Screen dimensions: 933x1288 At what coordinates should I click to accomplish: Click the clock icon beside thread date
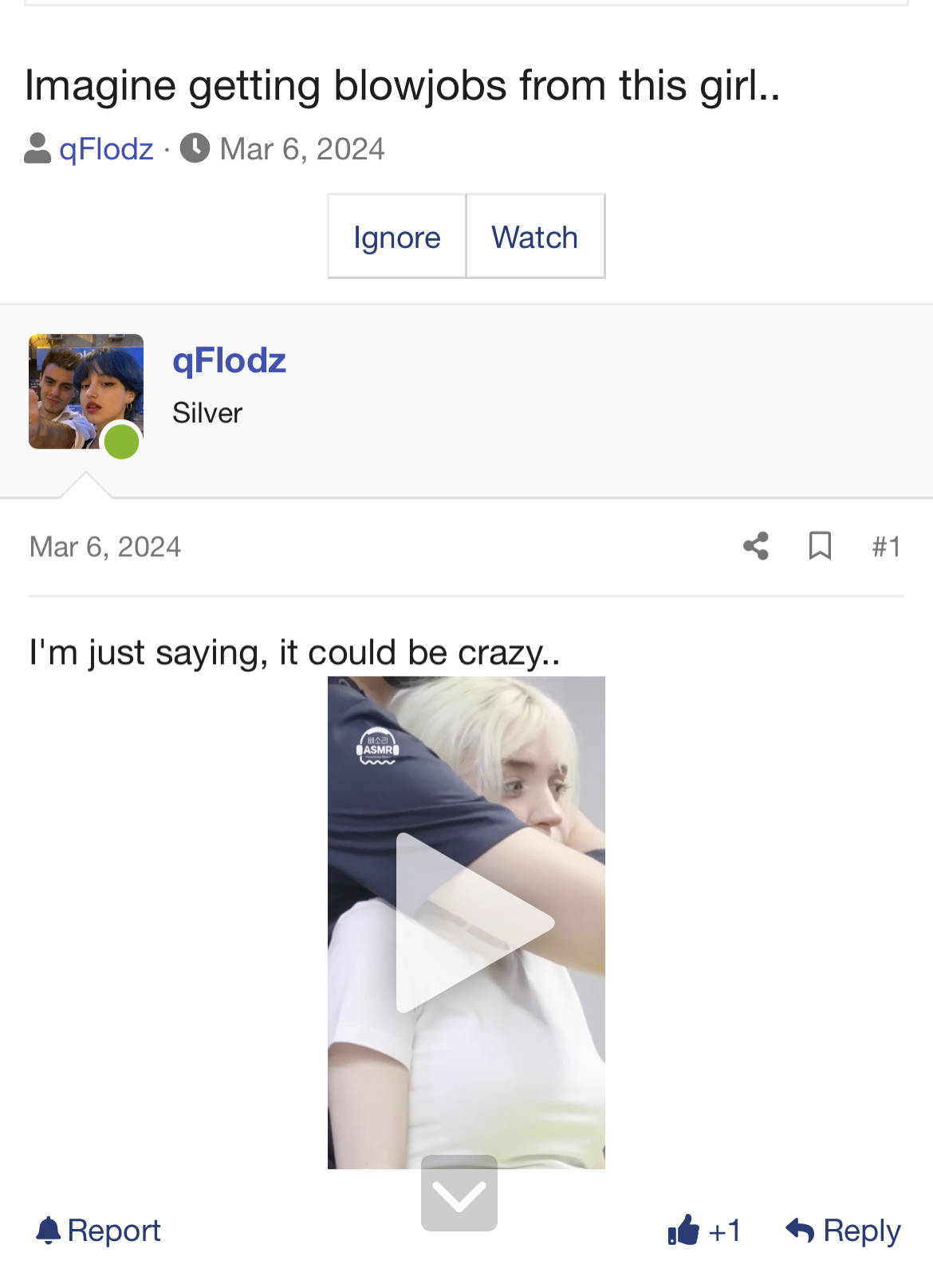pyautogui.click(x=195, y=149)
